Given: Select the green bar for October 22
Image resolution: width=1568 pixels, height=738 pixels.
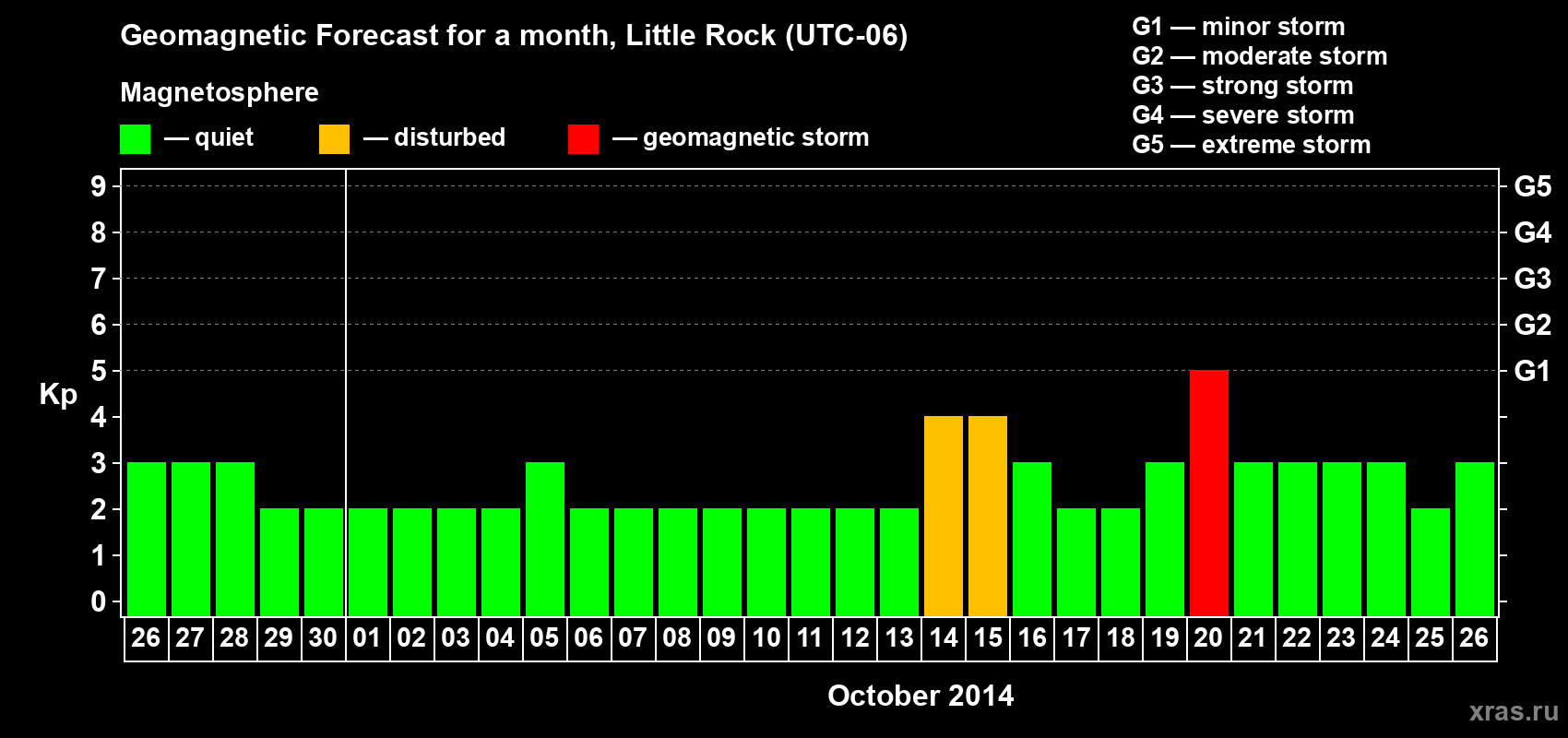Looking at the screenshot, I should pyautogui.click(x=1298, y=539).
